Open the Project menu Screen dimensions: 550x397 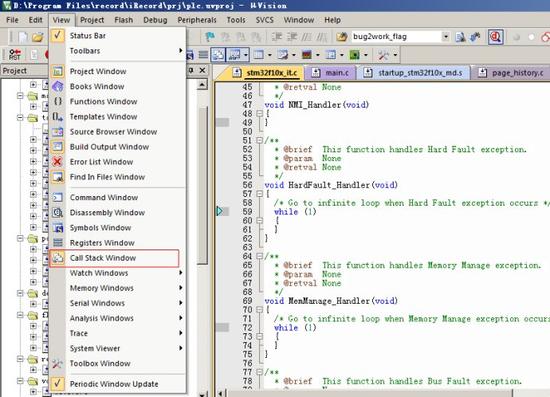point(92,20)
